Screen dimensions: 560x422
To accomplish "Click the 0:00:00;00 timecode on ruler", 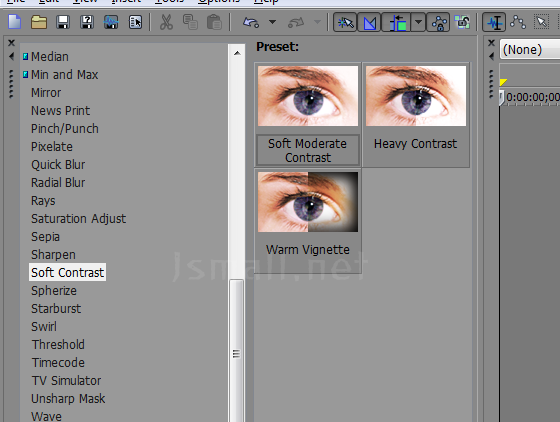I will coord(533,97).
